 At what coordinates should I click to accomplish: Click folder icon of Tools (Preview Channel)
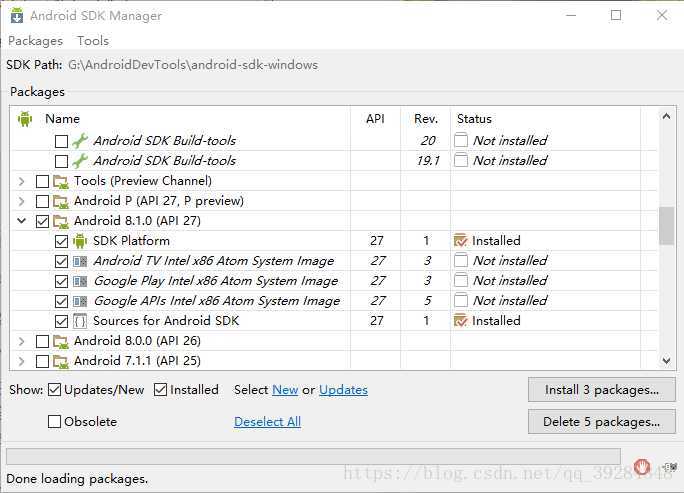click(60, 181)
